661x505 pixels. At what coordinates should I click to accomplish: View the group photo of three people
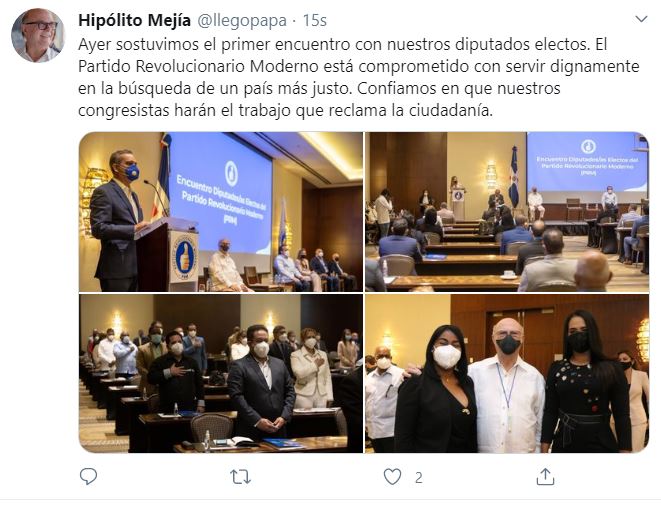click(507, 373)
